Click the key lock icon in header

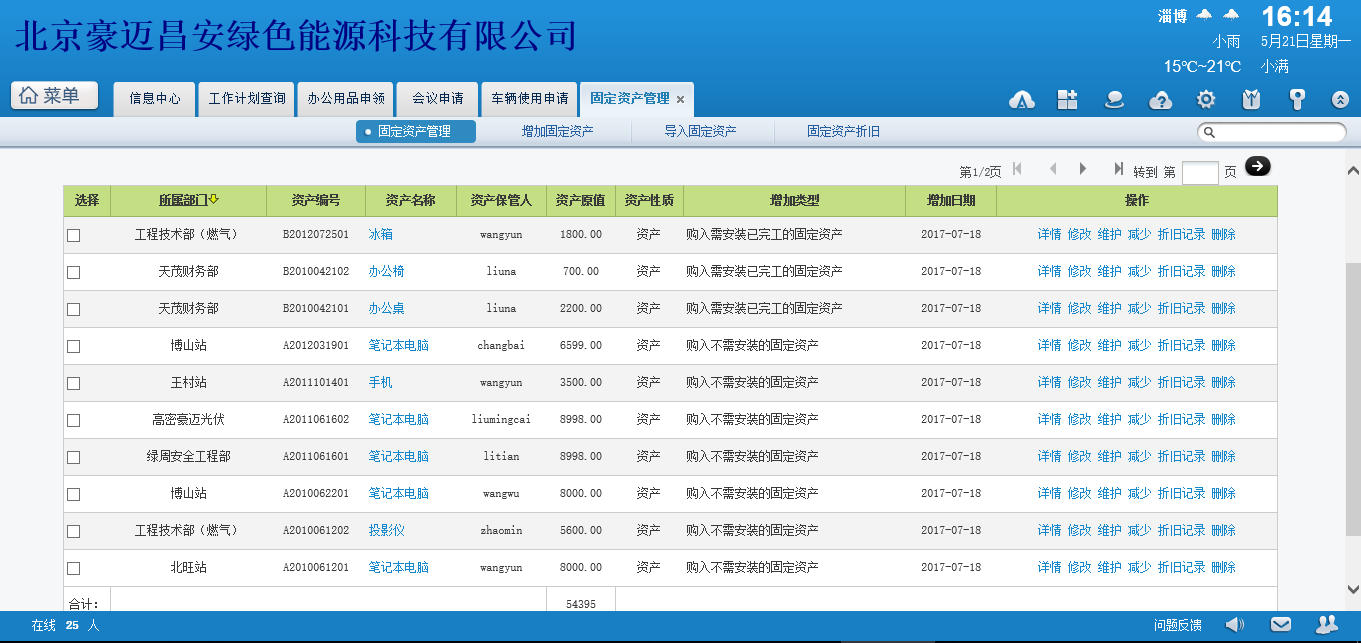[1297, 99]
